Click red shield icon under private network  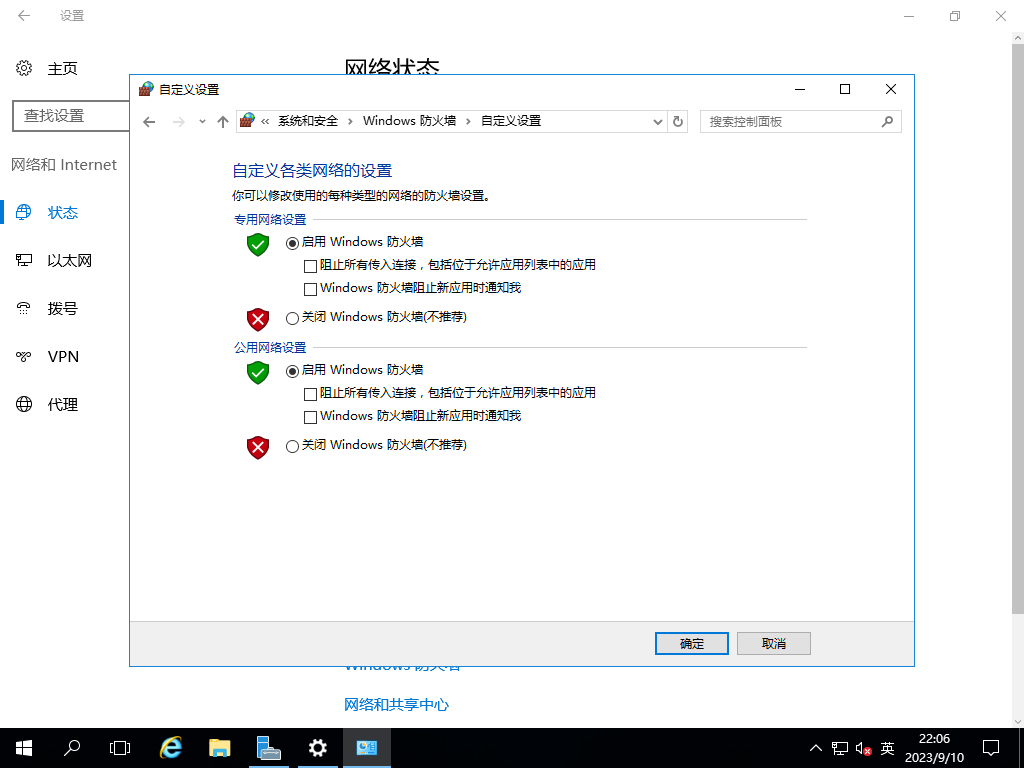click(x=258, y=319)
